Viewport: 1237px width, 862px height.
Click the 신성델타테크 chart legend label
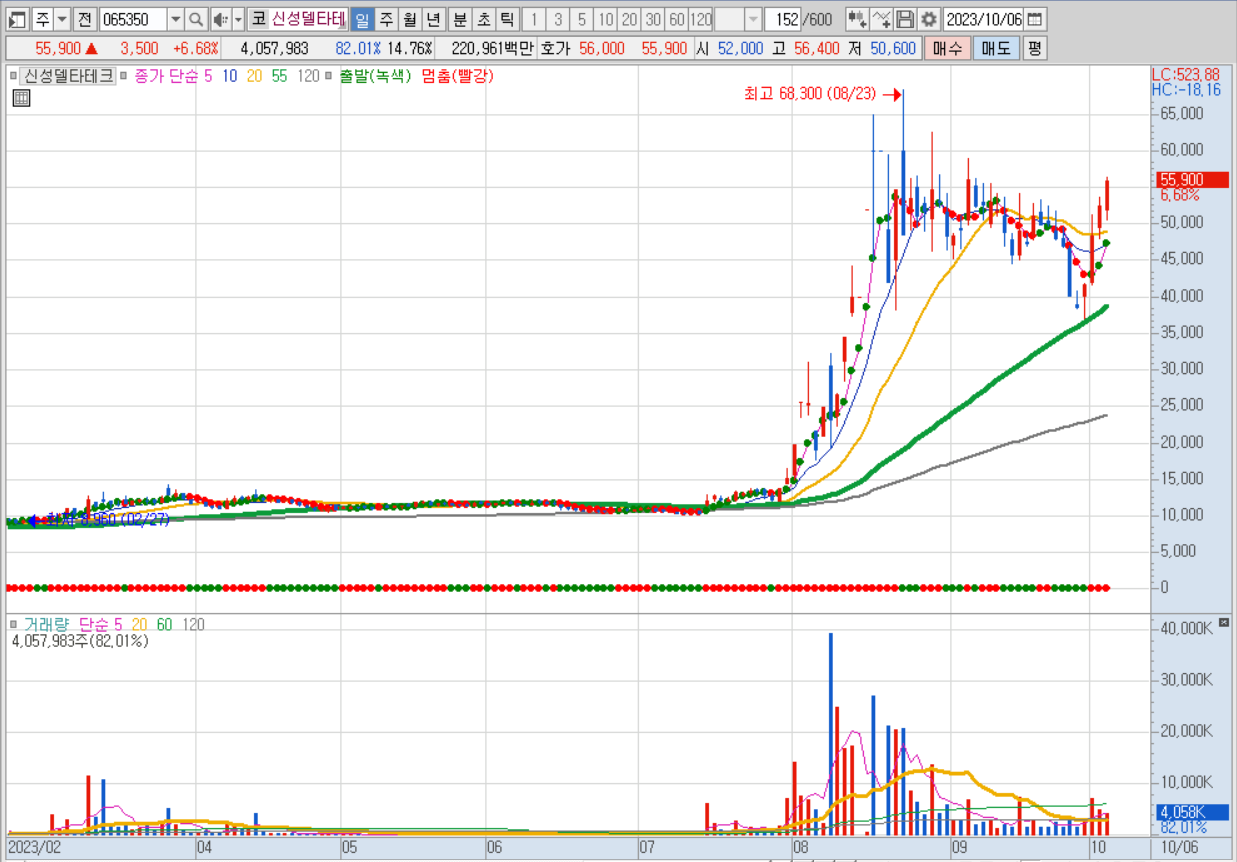tap(68, 76)
